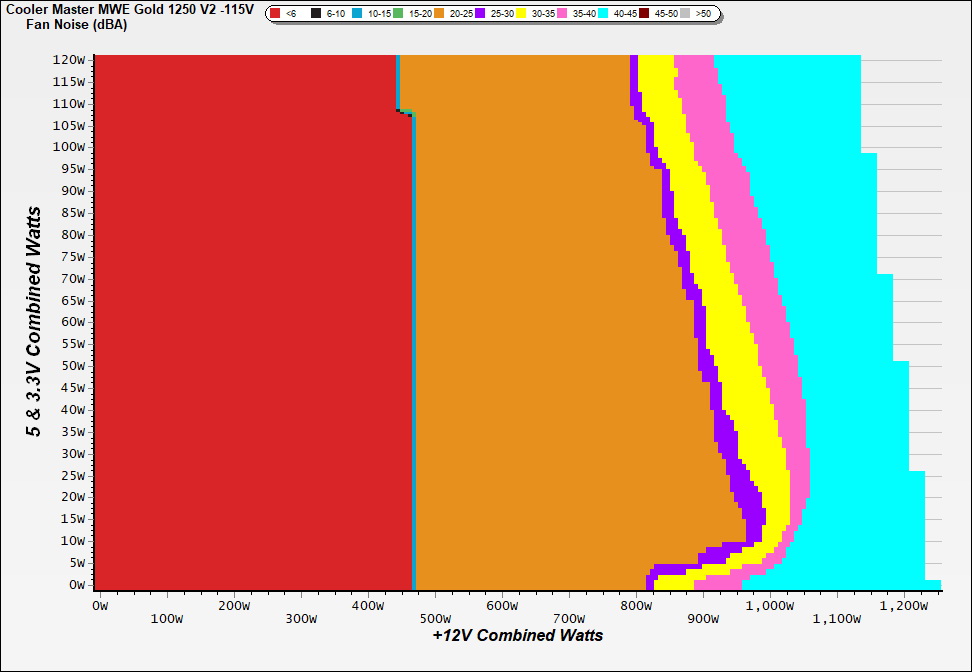972x672 pixels.
Task: Click the red <6 legend swatch
Action: pyautogui.click(x=276, y=14)
